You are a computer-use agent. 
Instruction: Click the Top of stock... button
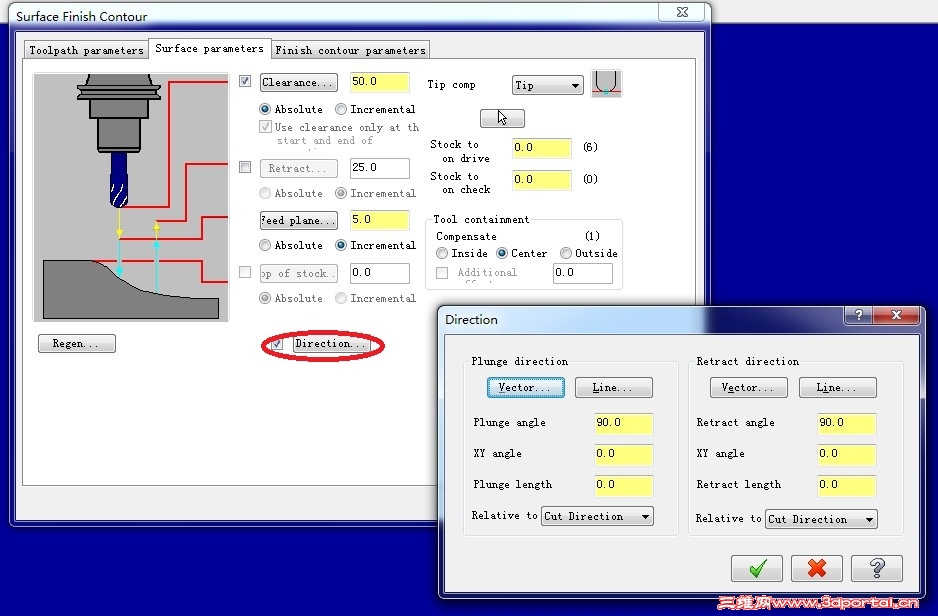coord(299,273)
